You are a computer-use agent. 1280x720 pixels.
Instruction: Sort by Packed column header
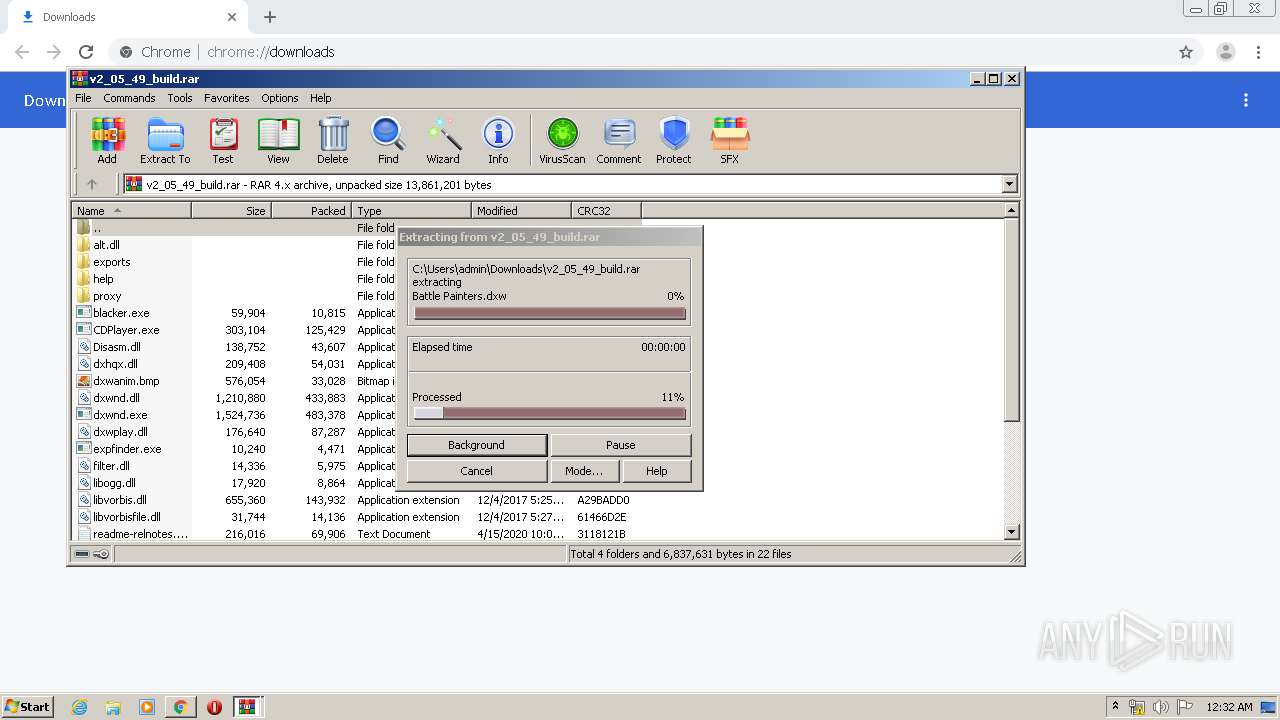coord(311,210)
